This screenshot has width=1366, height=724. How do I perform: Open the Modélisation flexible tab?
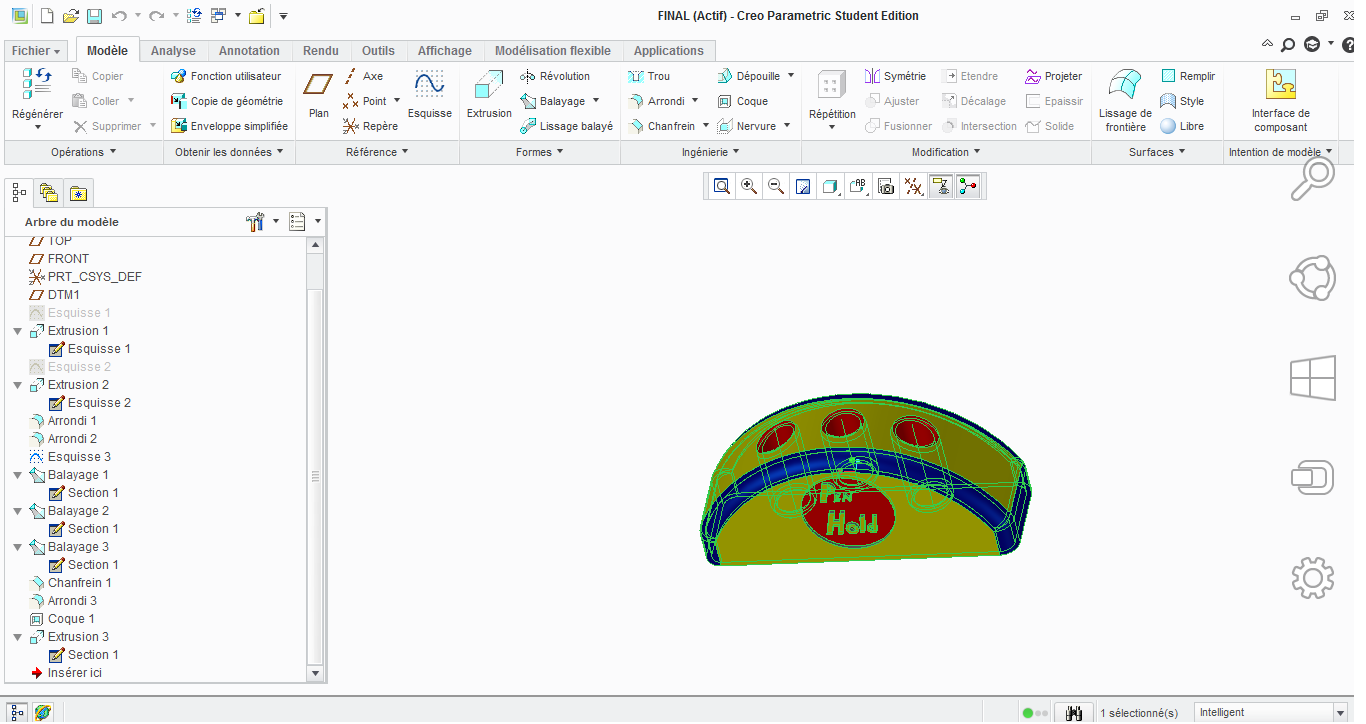[x=553, y=51]
